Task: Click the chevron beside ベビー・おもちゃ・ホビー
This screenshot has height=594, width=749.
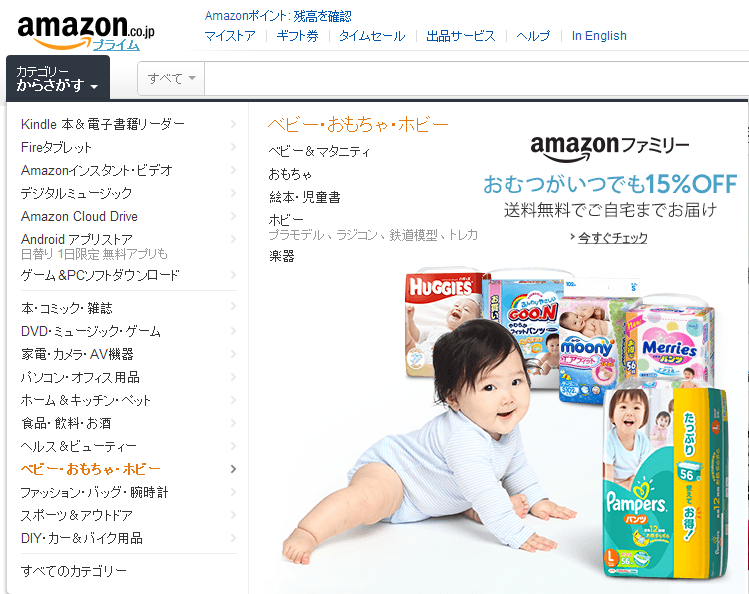Action: point(233,469)
